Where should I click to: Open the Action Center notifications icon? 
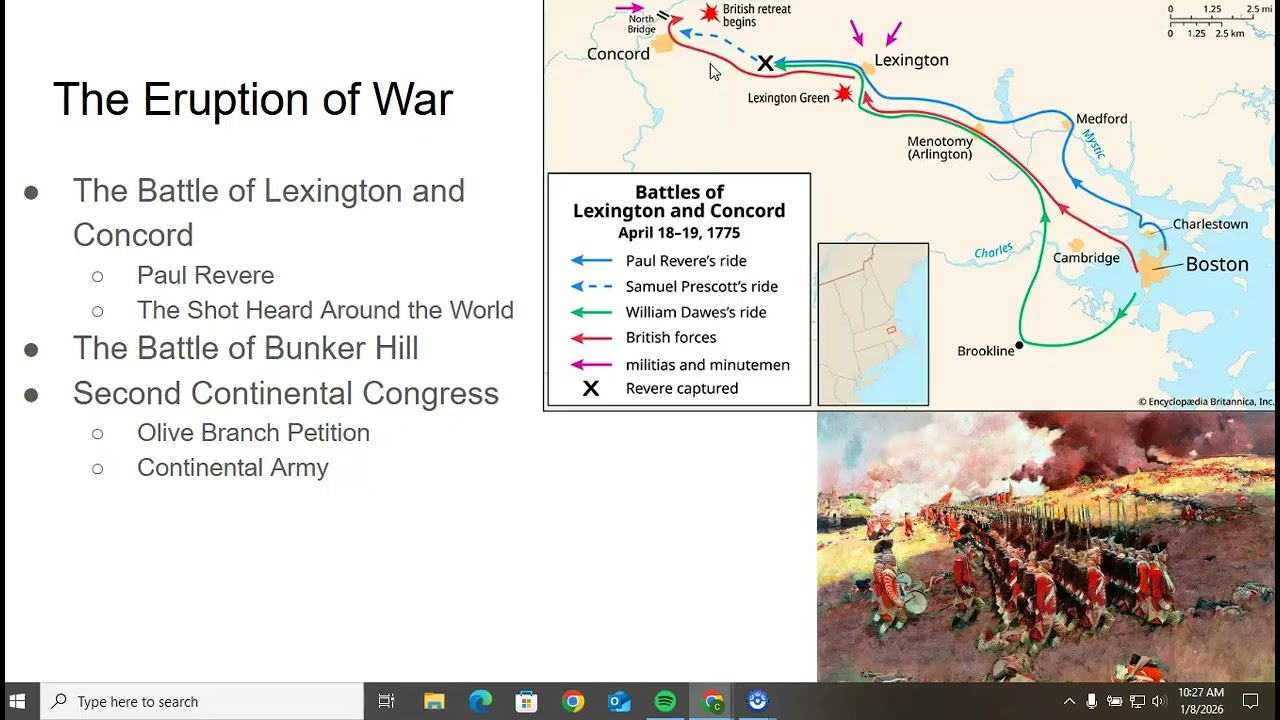1250,701
